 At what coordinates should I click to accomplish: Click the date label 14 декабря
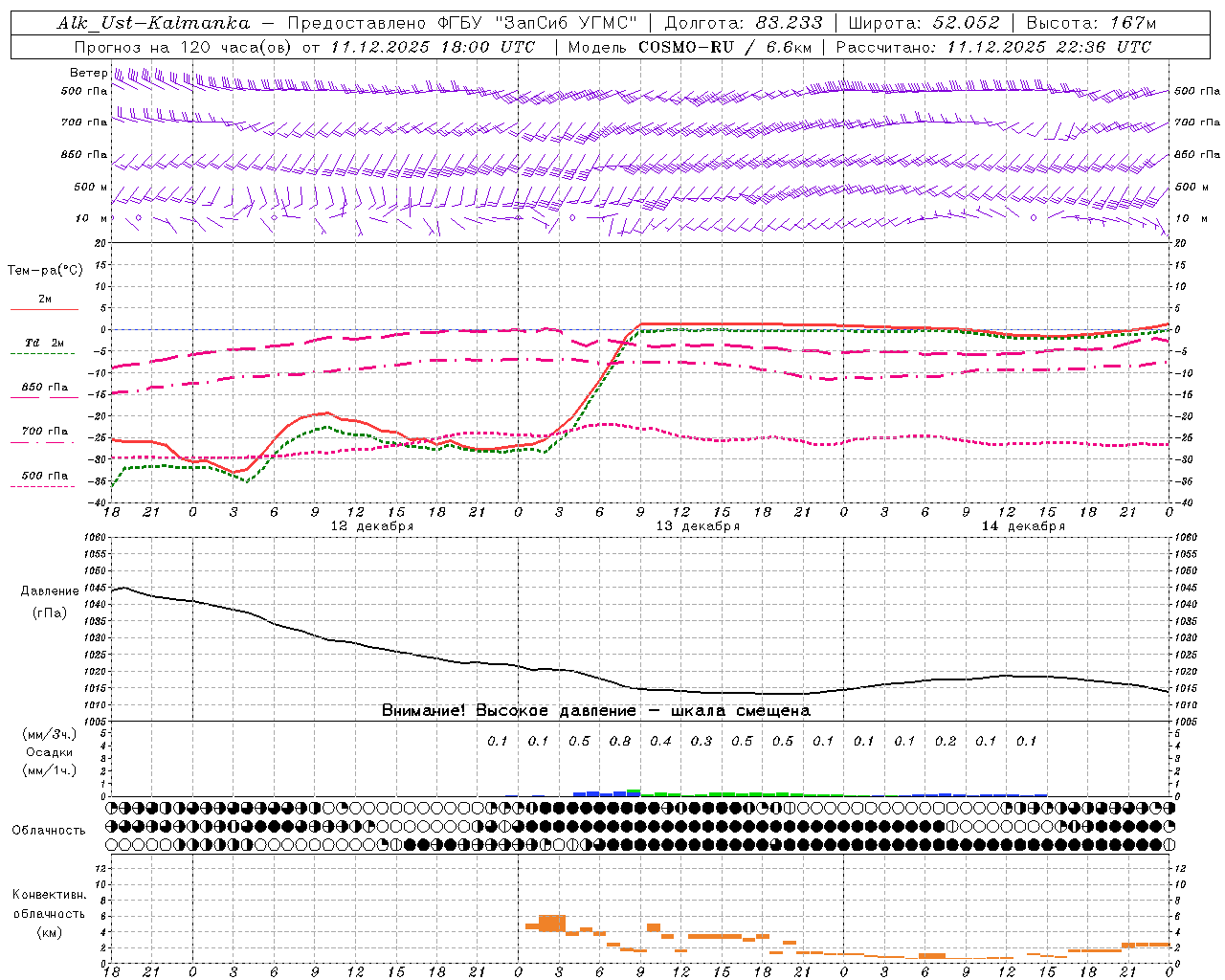pos(1023,526)
